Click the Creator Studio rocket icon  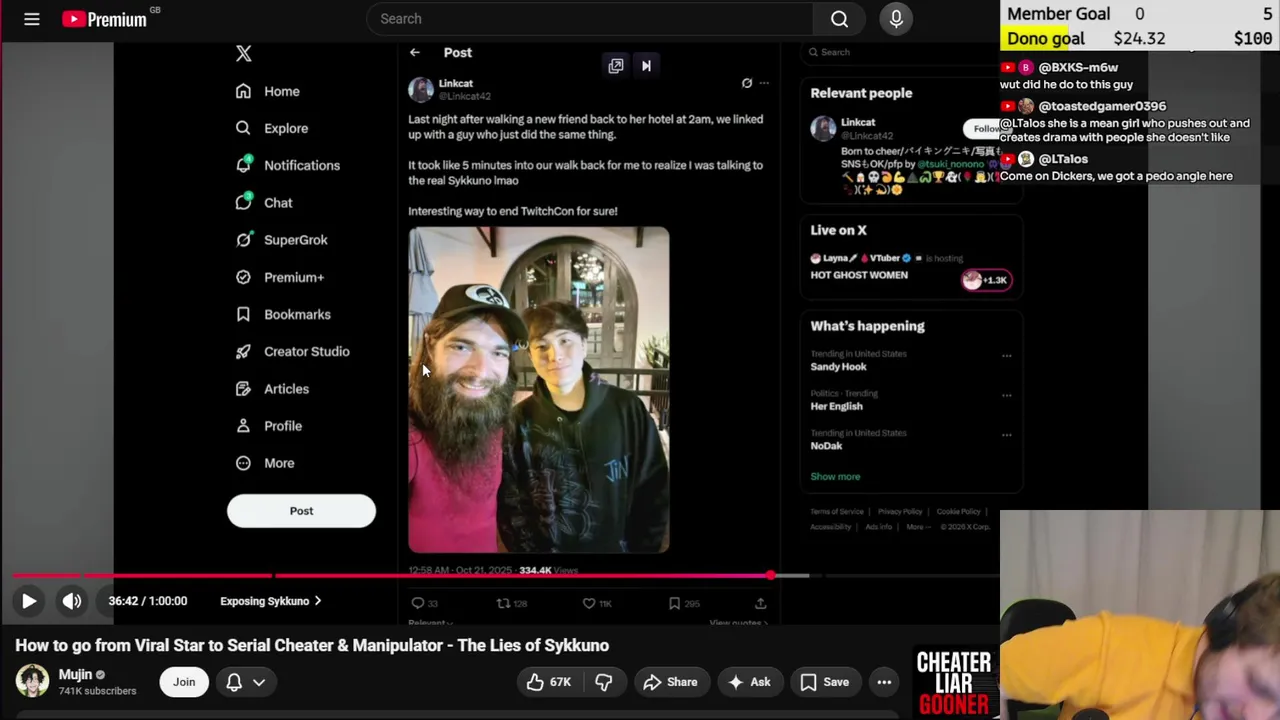(x=243, y=351)
